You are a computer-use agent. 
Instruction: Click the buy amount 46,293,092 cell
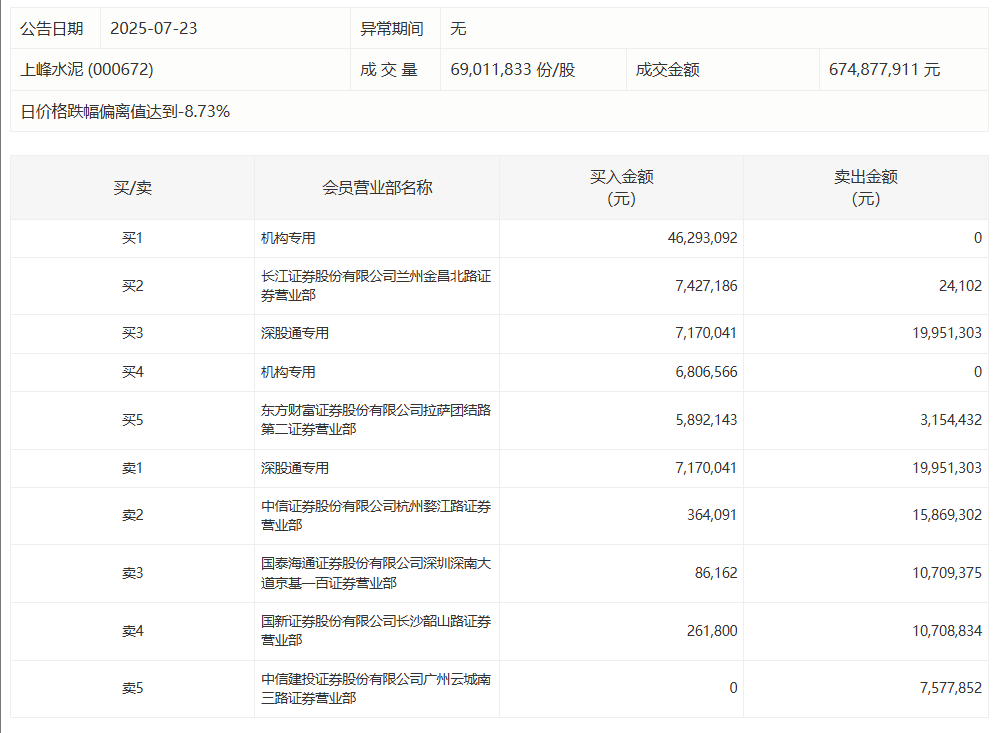pos(702,238)
